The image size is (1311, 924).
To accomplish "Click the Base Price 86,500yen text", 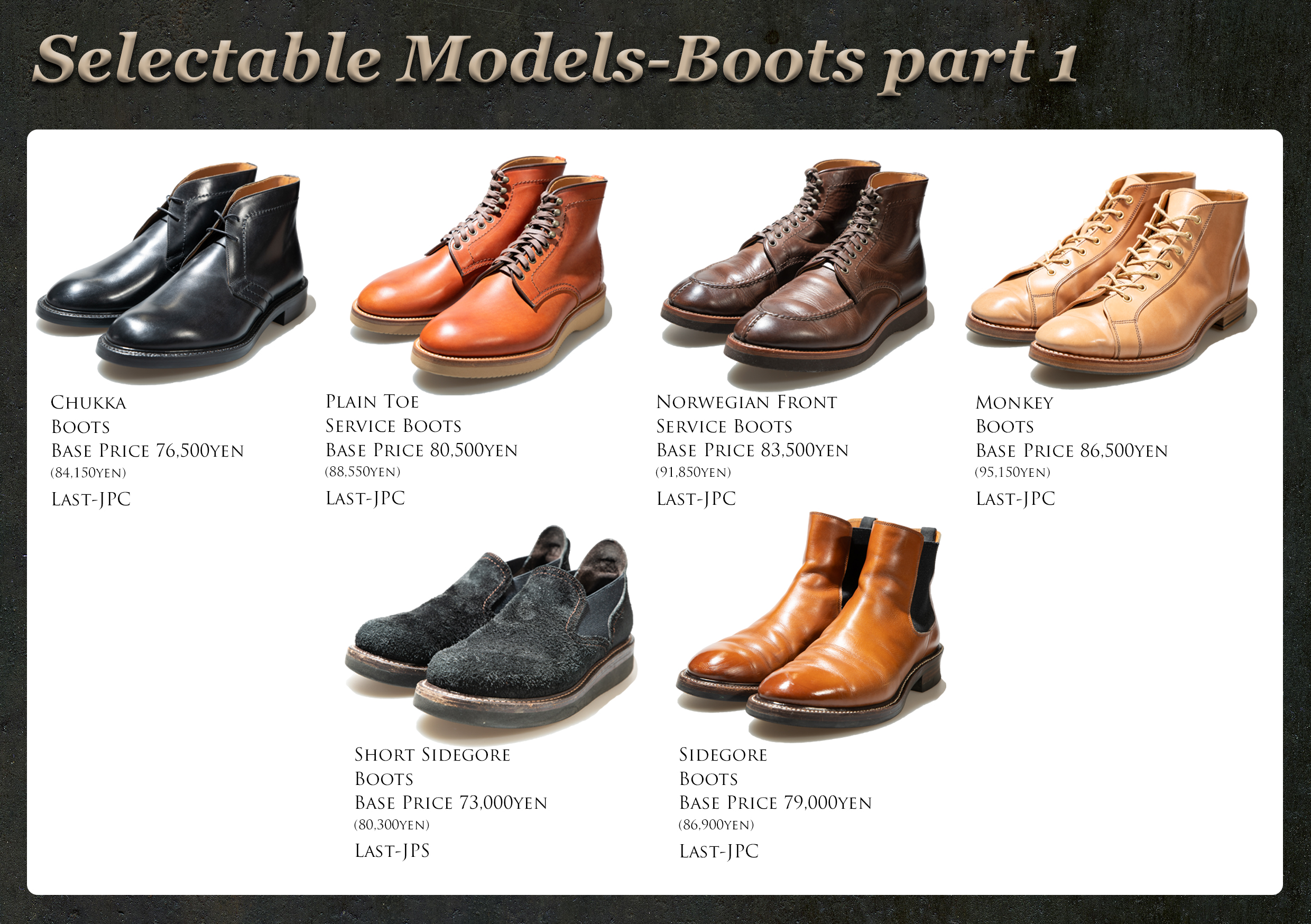I will [1072, 450].
